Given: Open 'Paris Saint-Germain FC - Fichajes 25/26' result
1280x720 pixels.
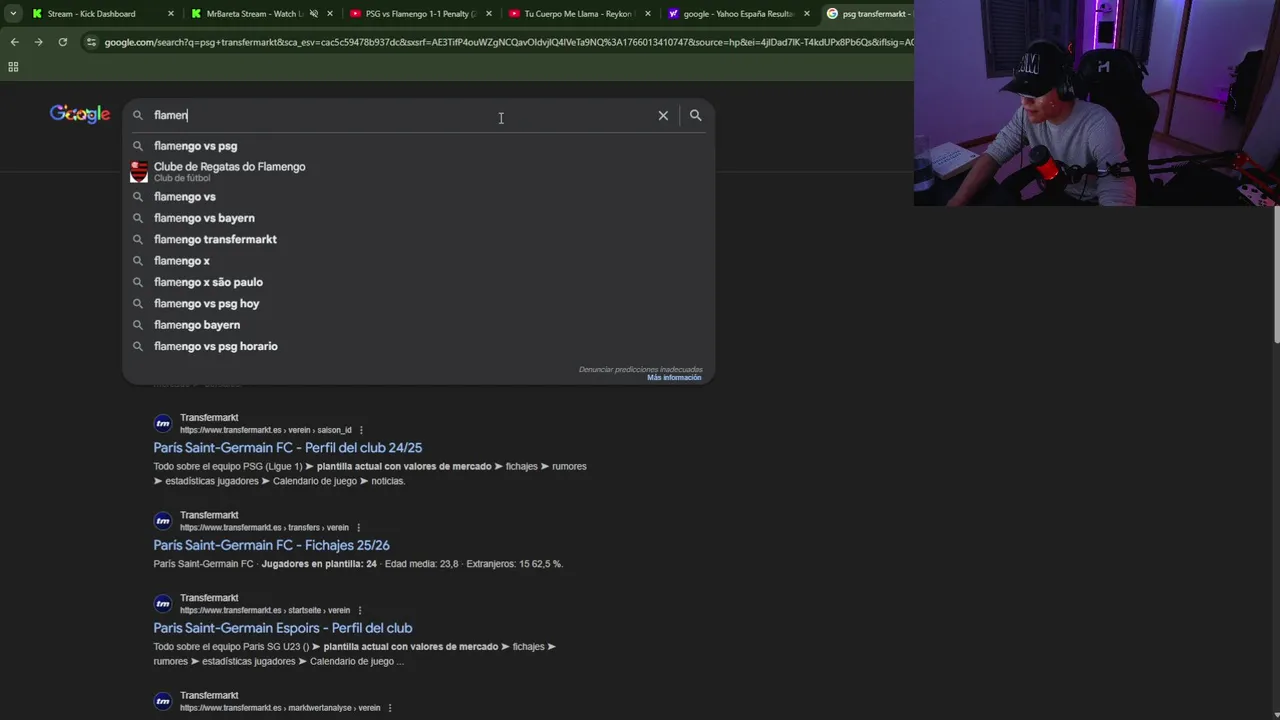Looking at the screenshot, I should [271, 545].
